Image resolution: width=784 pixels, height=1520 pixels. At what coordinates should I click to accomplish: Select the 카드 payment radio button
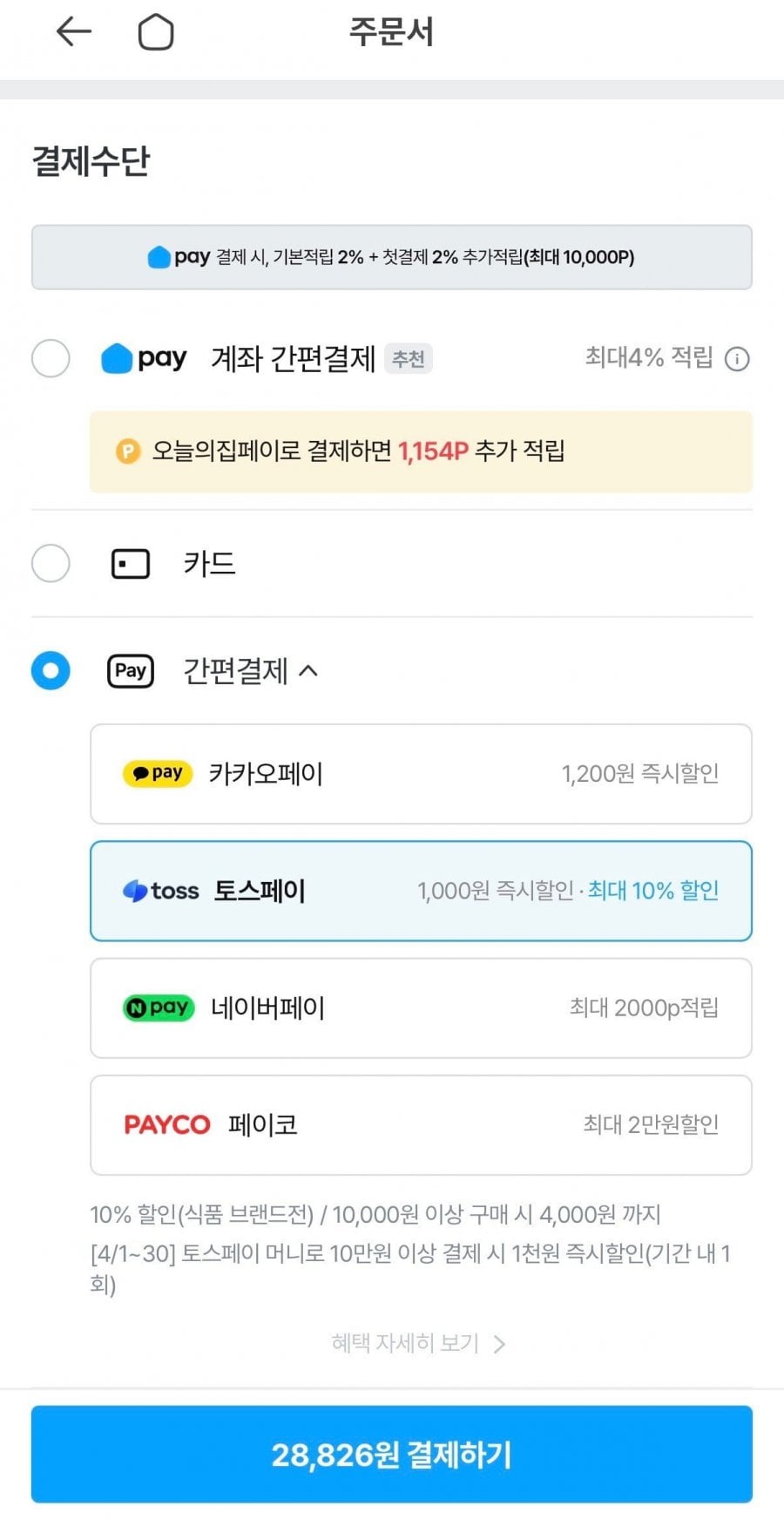point(51,564)
